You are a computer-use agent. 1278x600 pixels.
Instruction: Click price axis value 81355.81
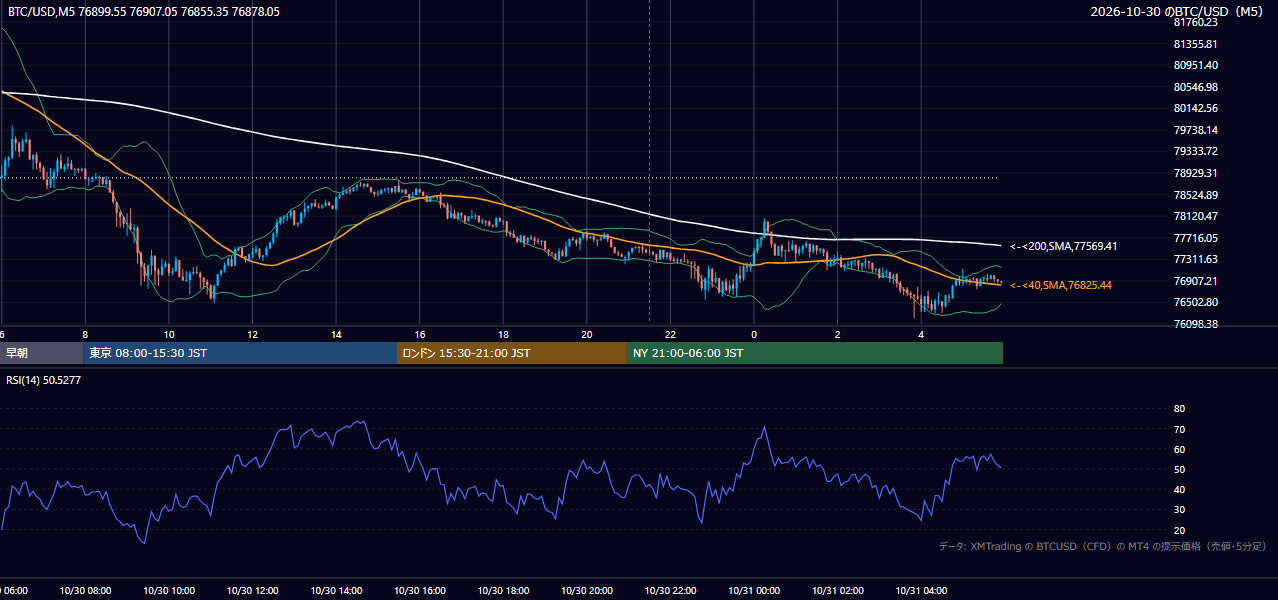click(x=1195, y=44)
